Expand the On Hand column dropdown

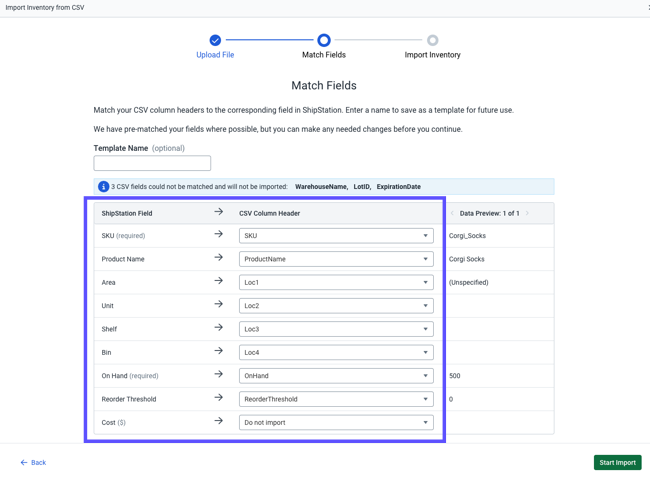(336, 376)
